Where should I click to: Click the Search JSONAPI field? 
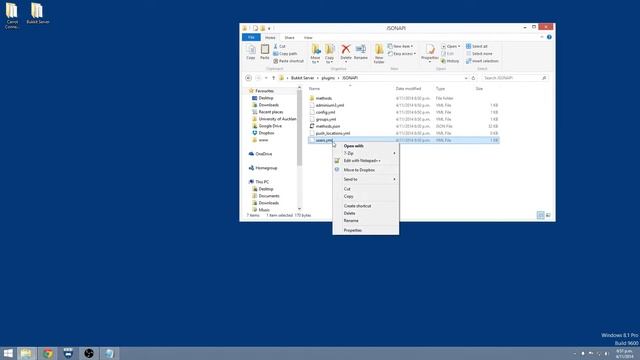pyautogui.click(x=515, y=78)
